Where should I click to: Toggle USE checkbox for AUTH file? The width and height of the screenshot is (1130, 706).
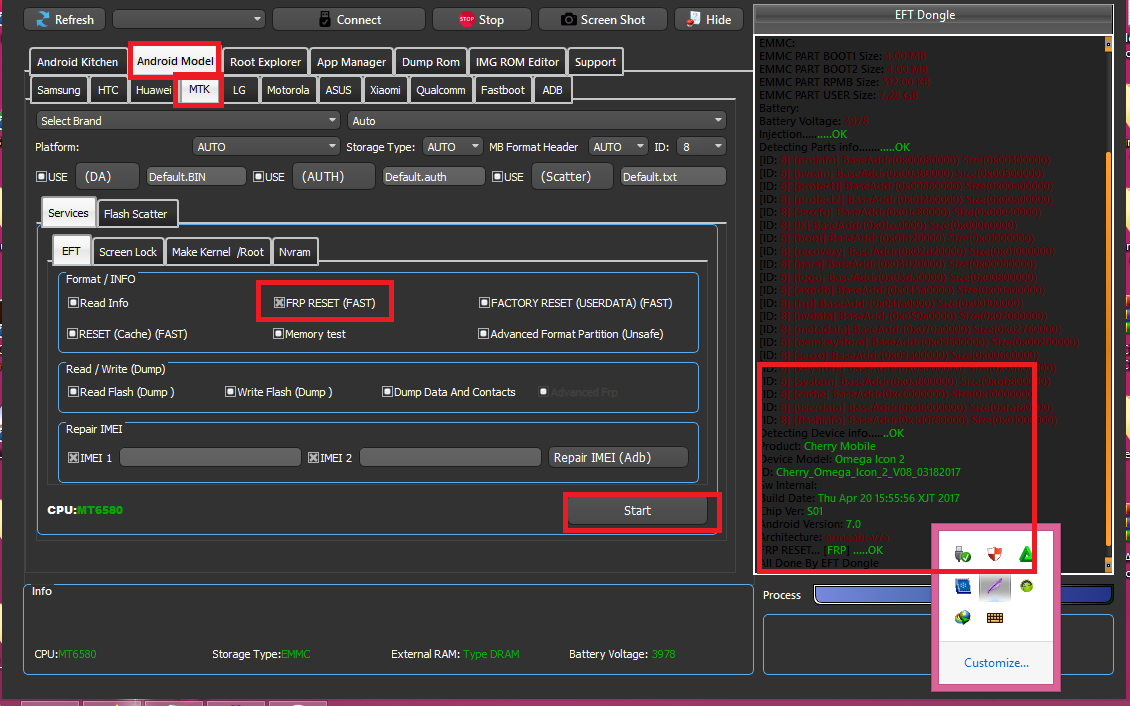tap(258, 176)
